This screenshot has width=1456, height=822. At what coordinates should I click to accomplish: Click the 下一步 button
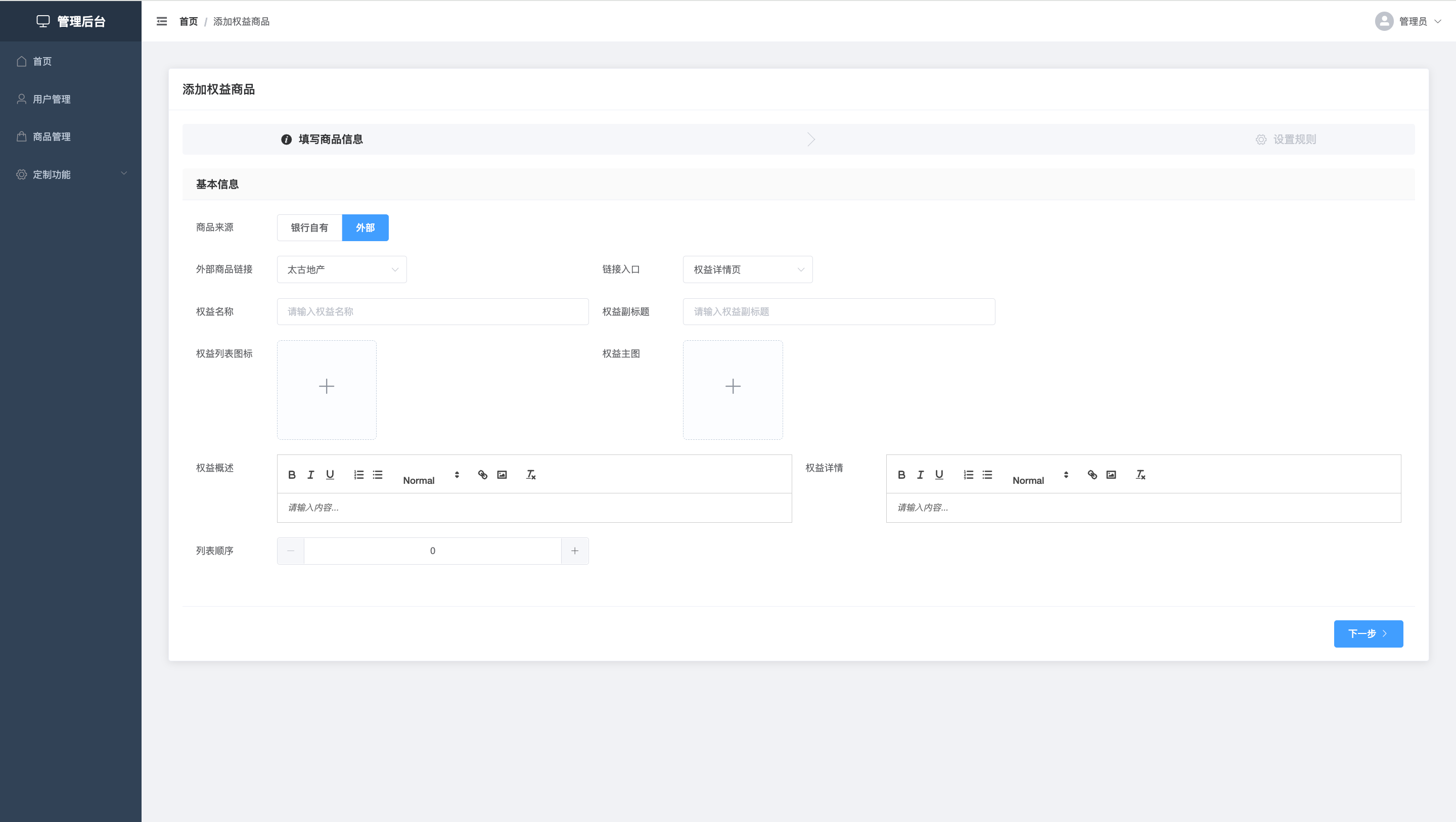pos(1369,633)
